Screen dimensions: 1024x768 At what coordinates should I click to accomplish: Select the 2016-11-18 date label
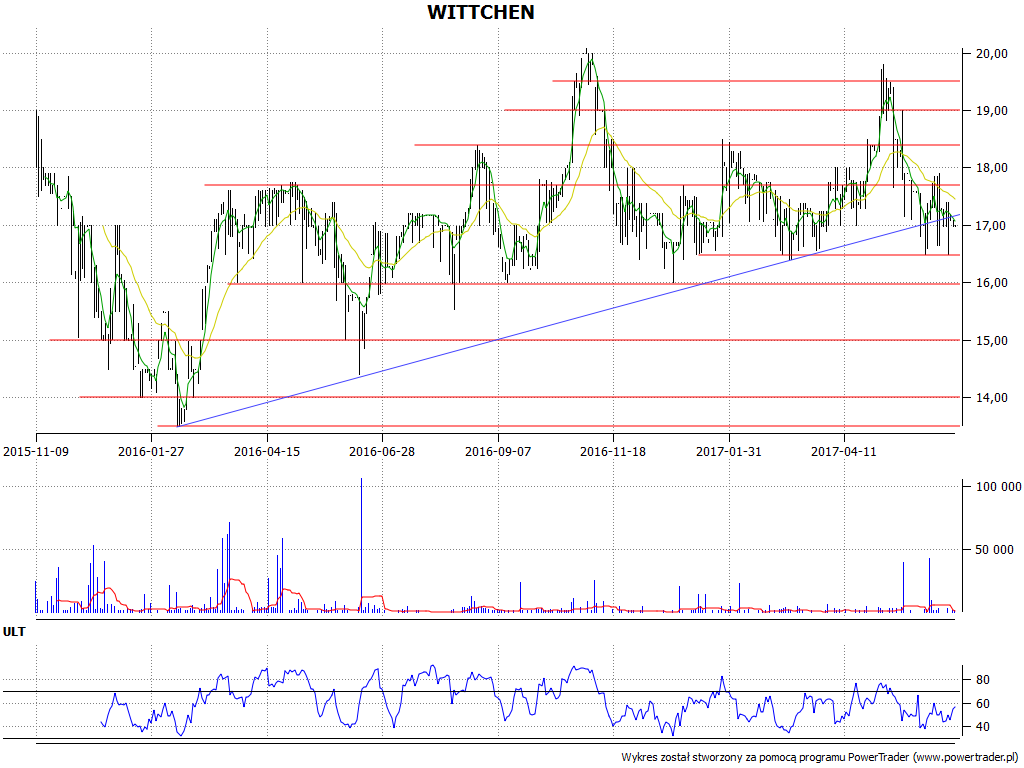(x=613, y=451)
